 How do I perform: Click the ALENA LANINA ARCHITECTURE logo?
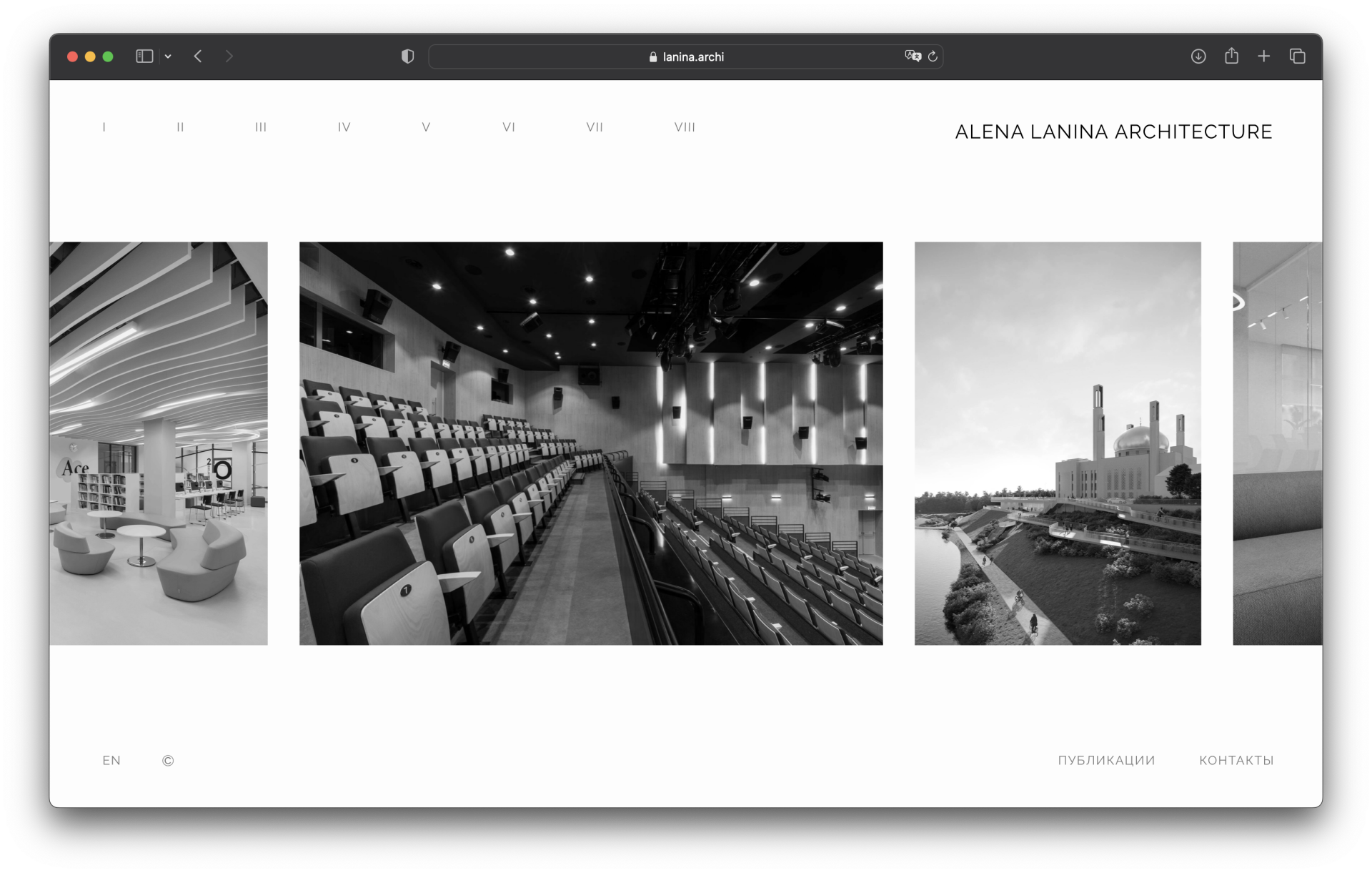point(1113,132)
